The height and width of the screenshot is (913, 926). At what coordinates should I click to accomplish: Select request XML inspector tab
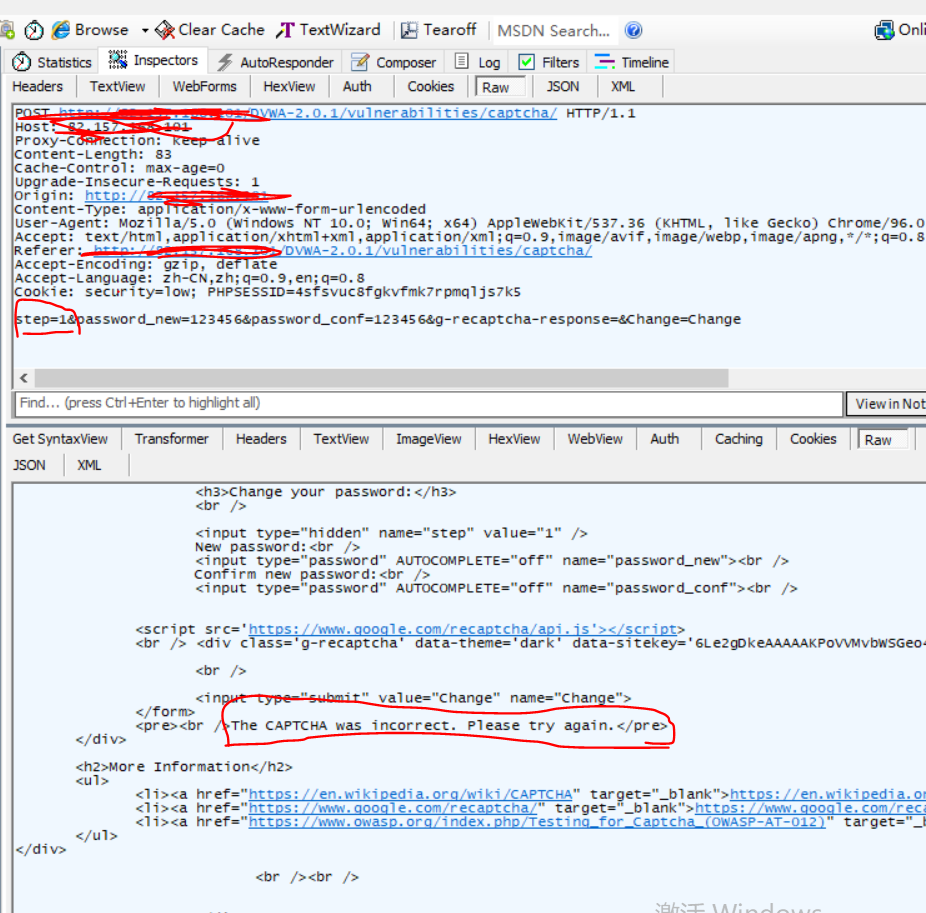[x=623, y=87]
